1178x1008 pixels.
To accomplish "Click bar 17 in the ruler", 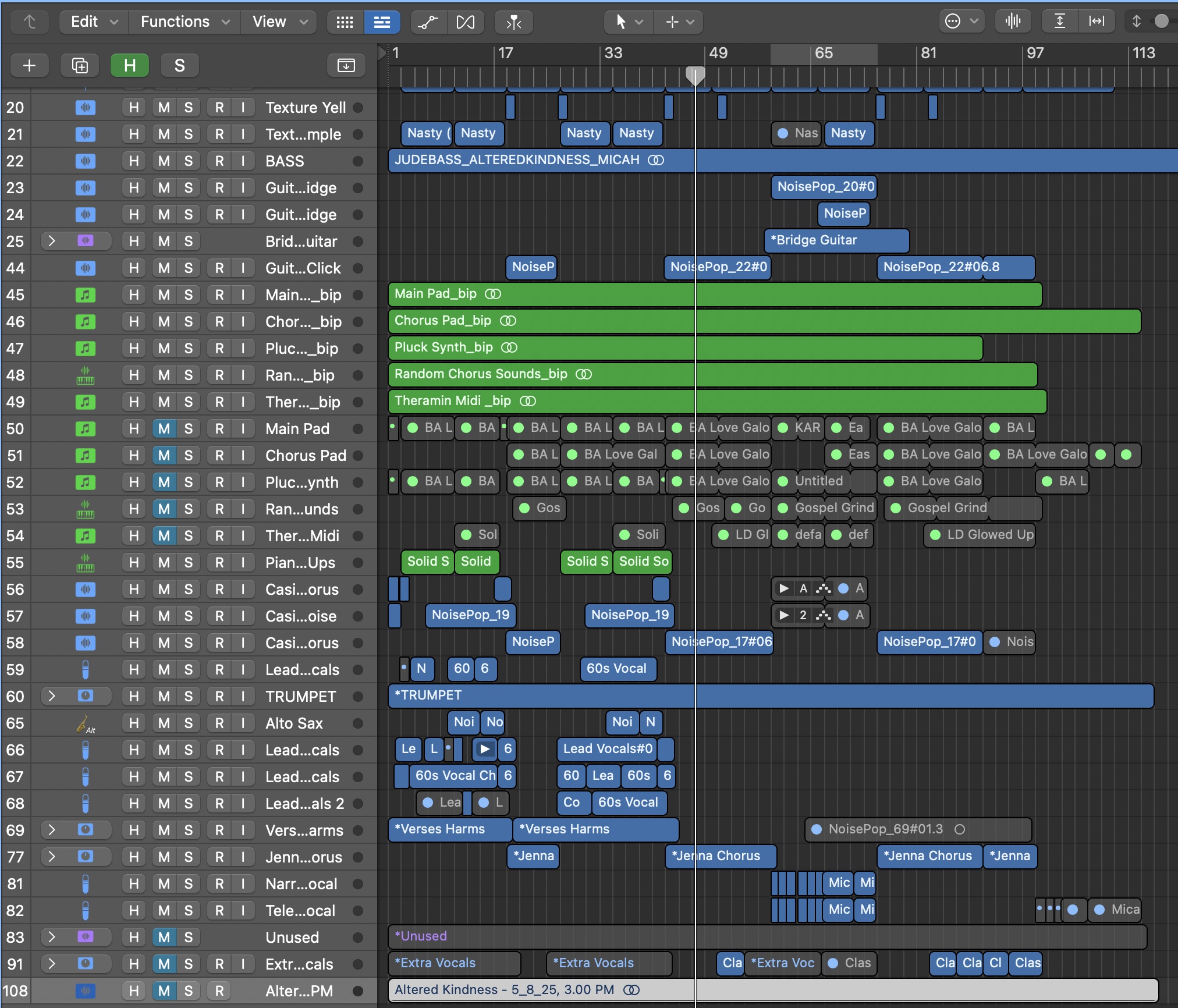I will 505,53.
